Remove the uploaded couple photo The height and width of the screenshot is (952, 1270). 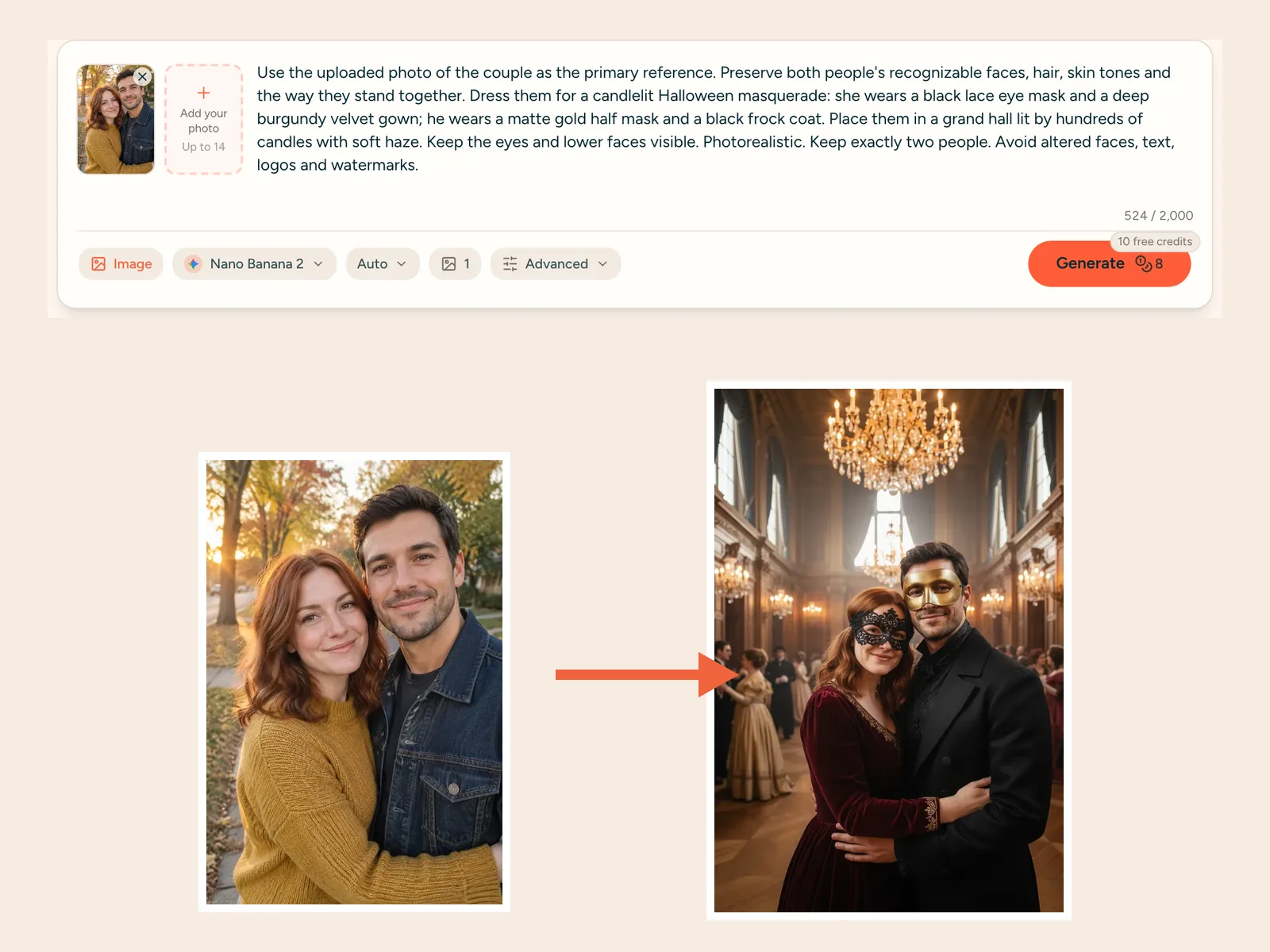click(142, 77)
